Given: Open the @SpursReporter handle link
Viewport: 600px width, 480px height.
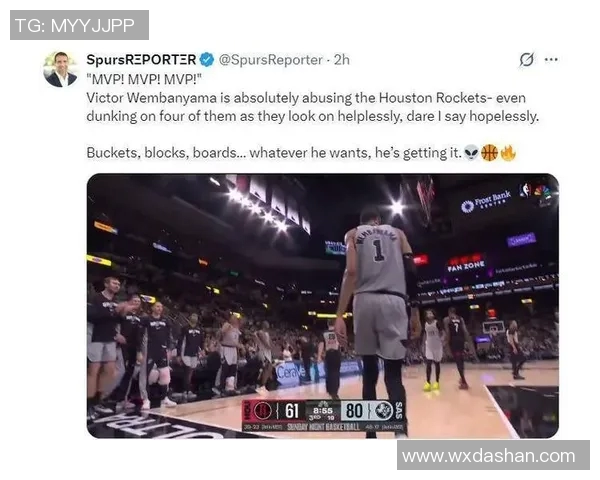Looking at the screenshot, I should coord(271,60).
